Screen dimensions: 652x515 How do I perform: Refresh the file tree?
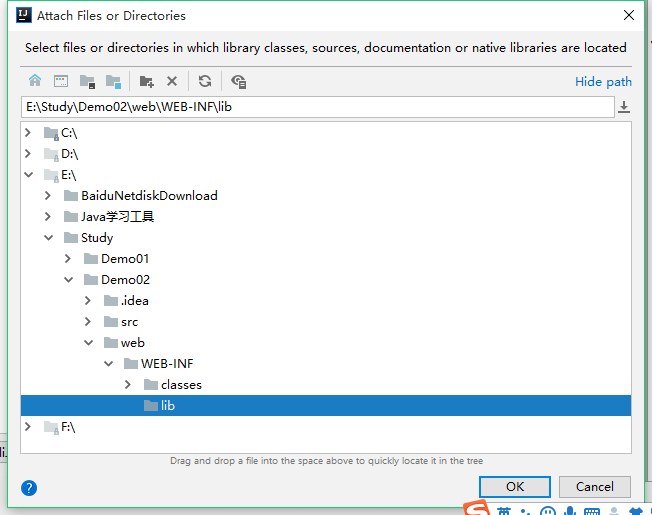click(205, 81)
